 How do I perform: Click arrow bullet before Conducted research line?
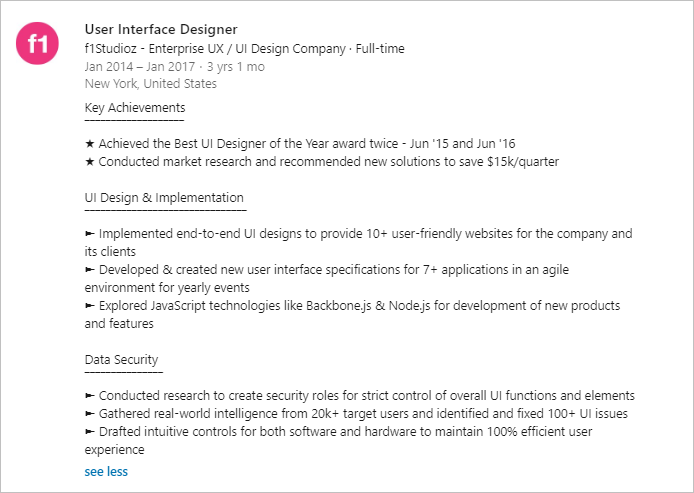[90, 396]
